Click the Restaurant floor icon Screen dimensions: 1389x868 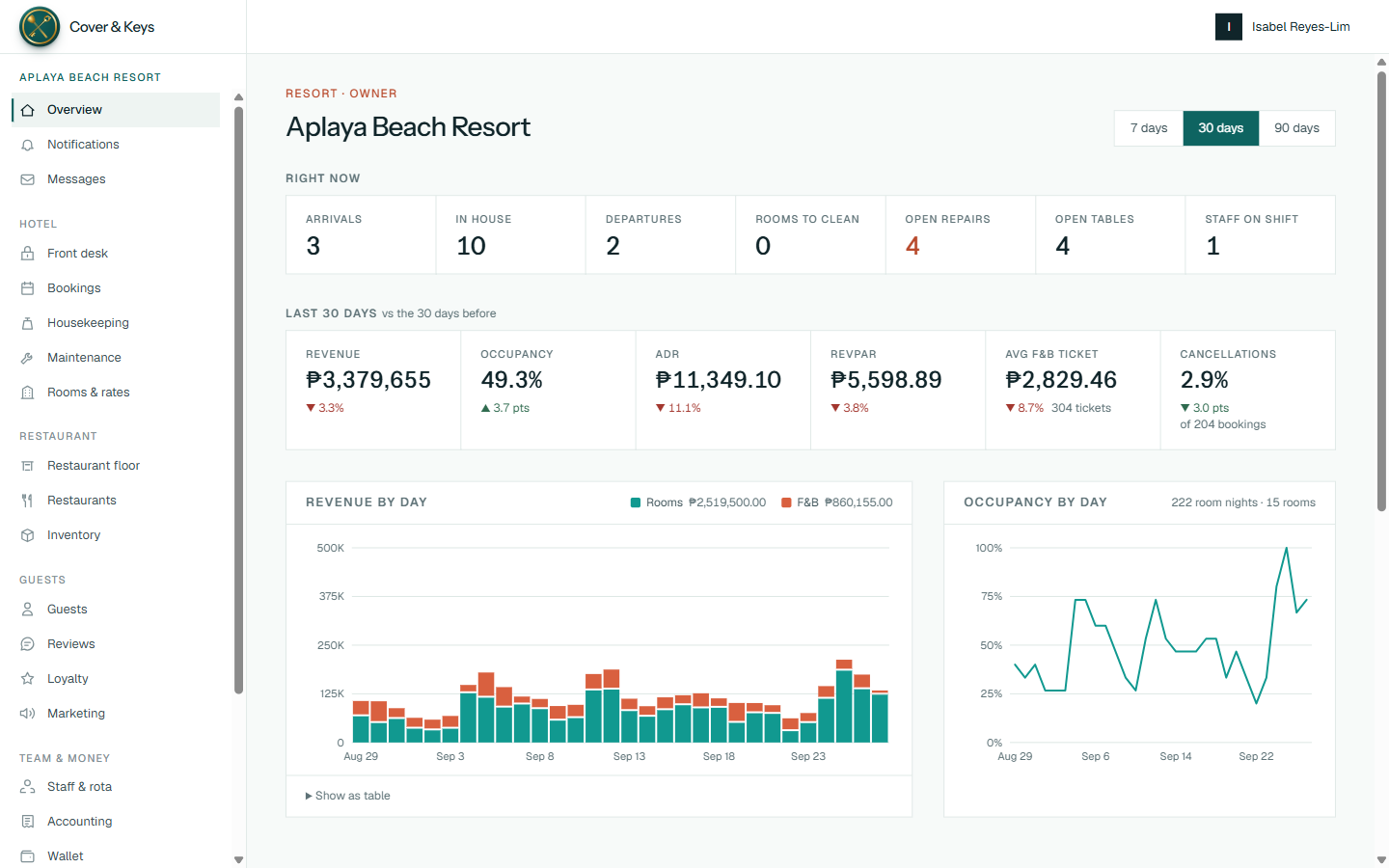point(28,466)
